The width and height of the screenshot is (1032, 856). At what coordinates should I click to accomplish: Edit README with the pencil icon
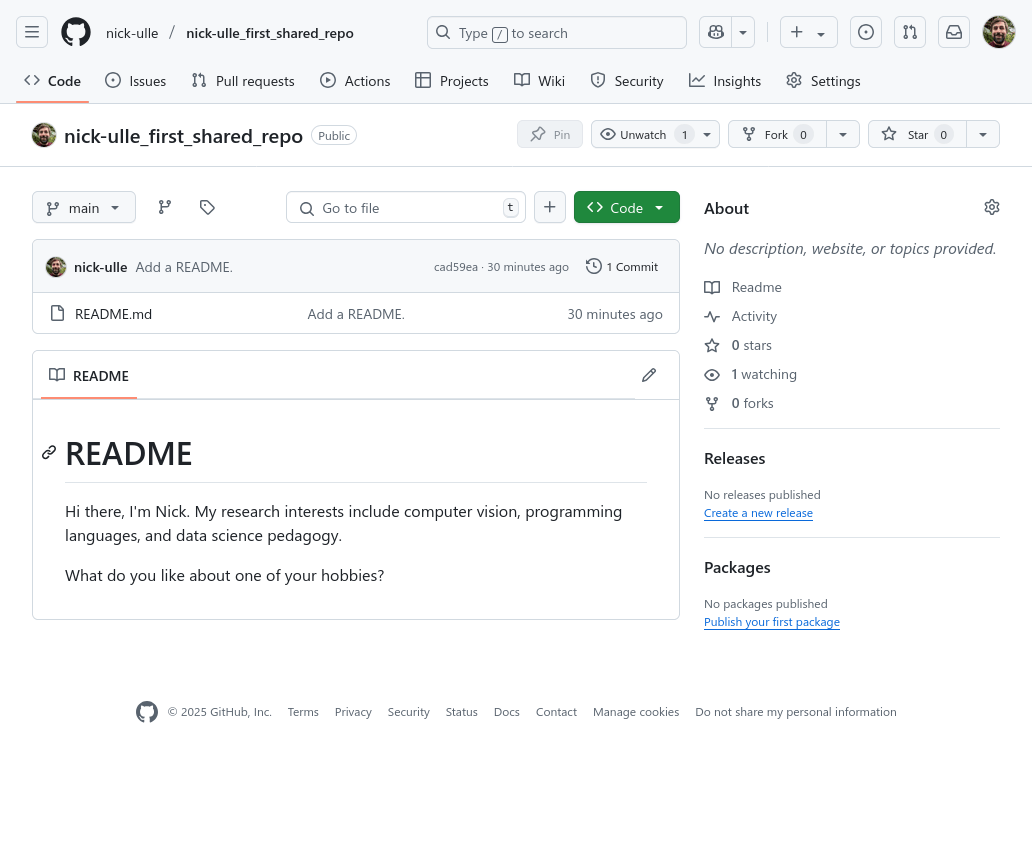pyautogui.click(x=649, y=375)
